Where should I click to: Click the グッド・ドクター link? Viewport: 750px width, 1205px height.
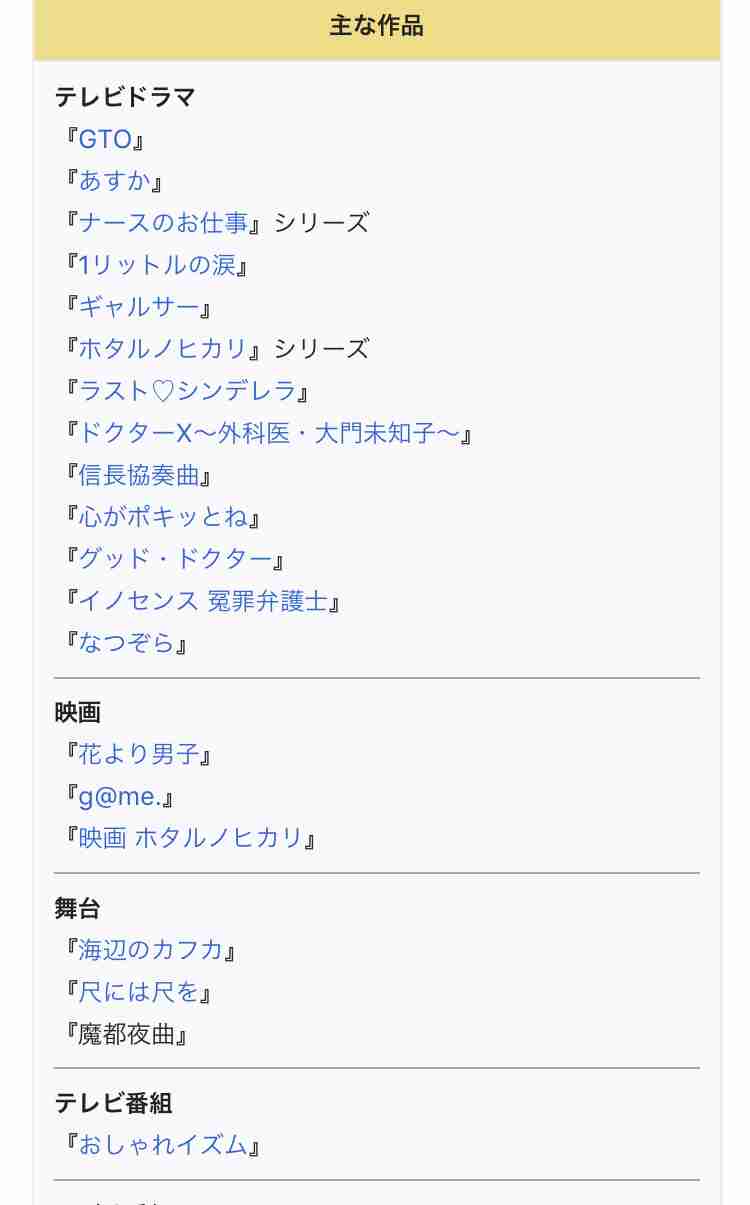pos(175,559)
